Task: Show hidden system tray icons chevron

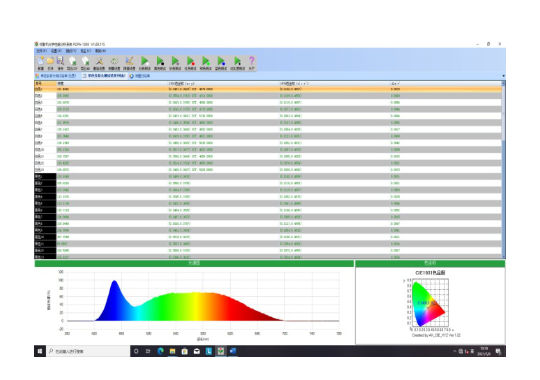Action: 455,351
